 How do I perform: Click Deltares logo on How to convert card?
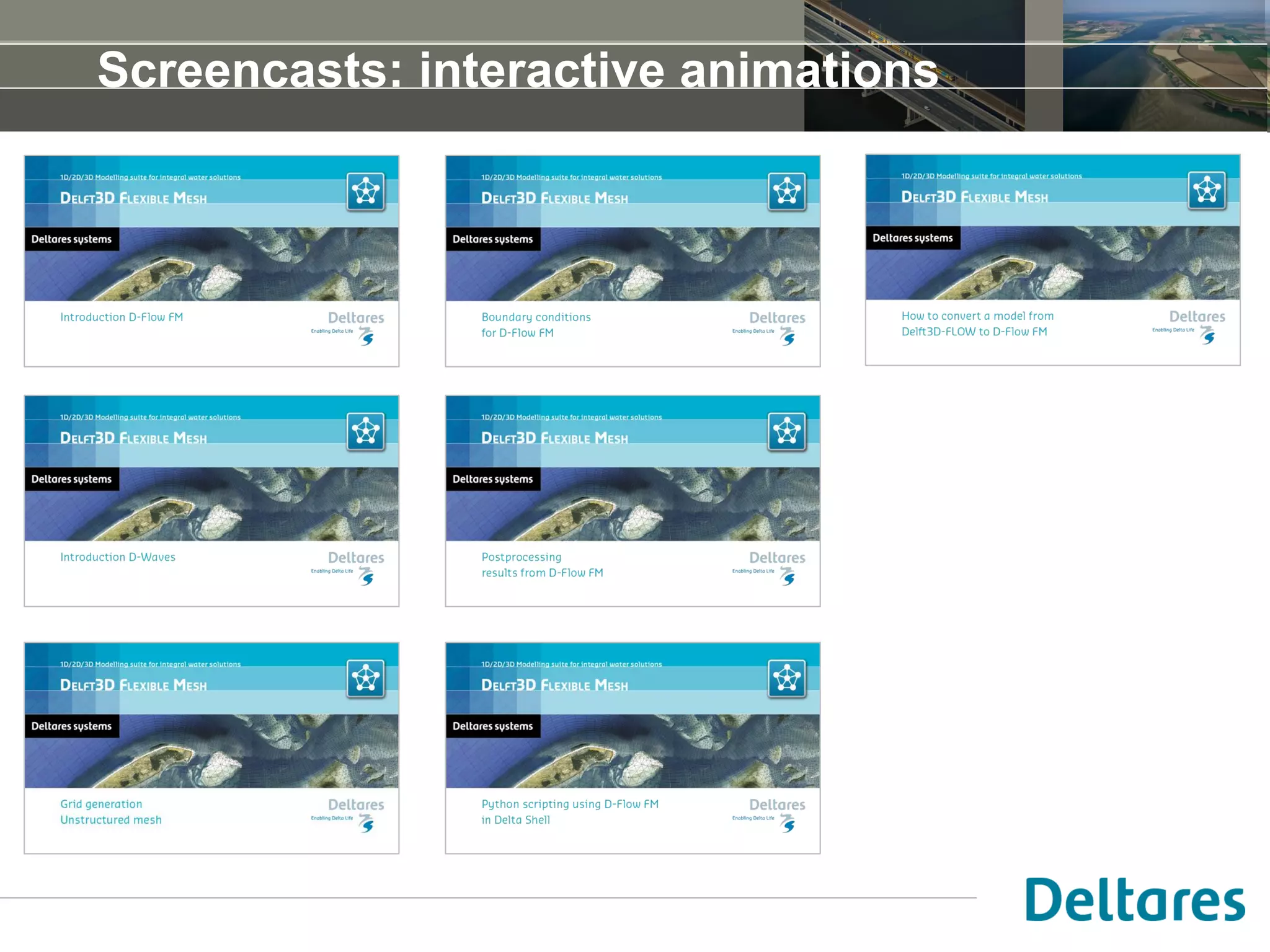point(1189,327)
